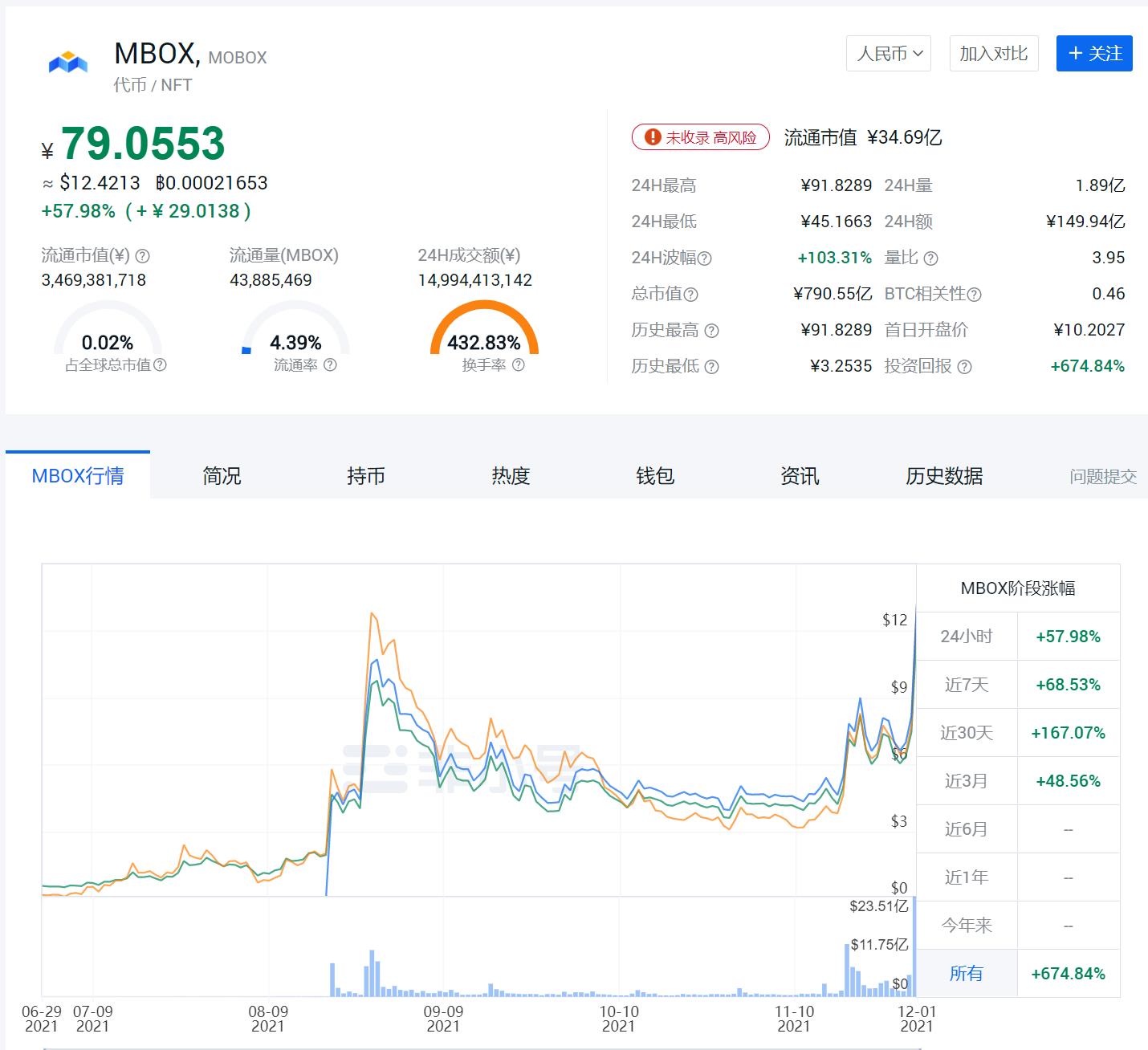Image resolution: width=1148 pixels, height=1050 pixels.
Task: Click the 09-09 2021 date axis label
Action: coord(443,1019)
